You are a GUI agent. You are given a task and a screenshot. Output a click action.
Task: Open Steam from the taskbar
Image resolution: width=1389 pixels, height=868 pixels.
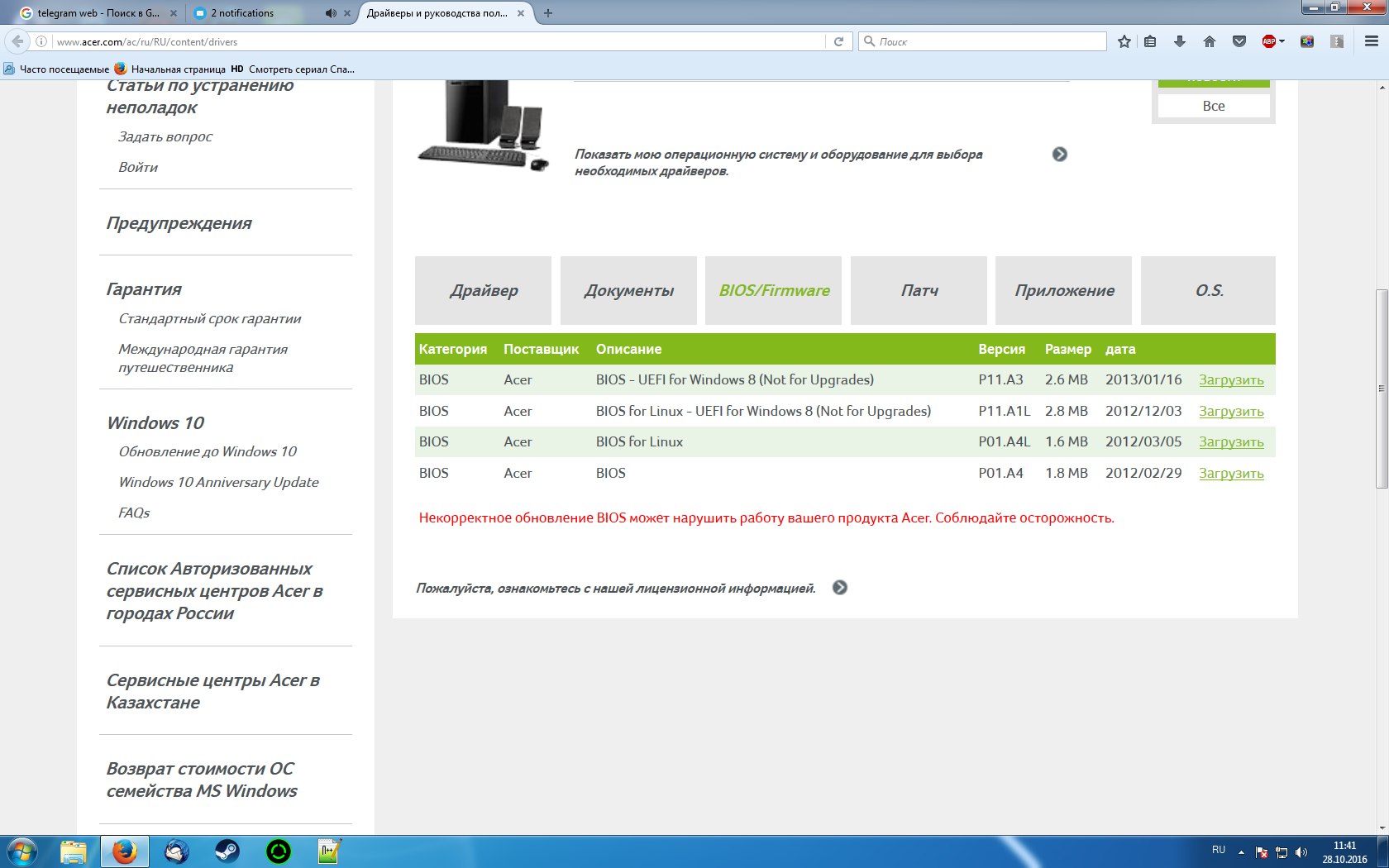[x=227, y=851]
